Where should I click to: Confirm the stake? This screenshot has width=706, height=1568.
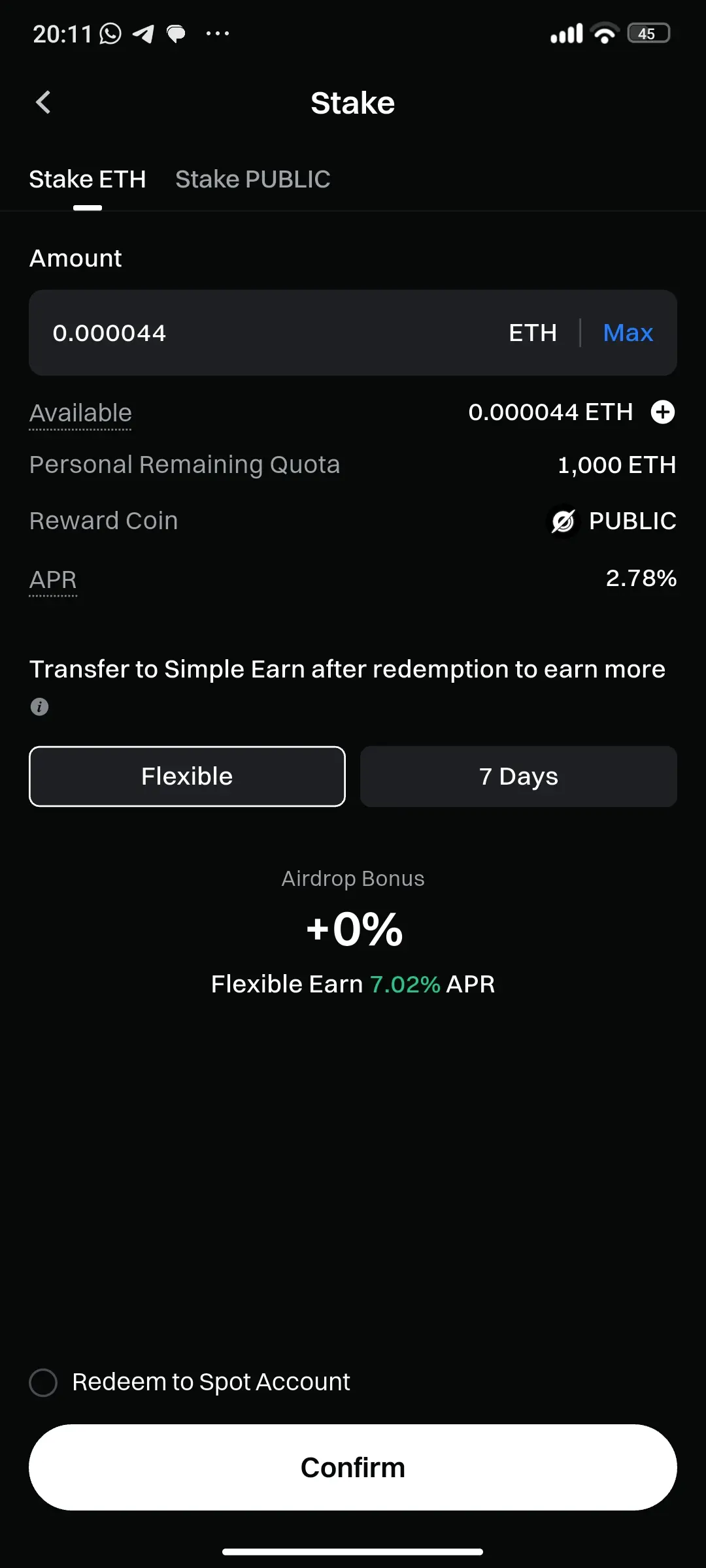click(353, 1467)
